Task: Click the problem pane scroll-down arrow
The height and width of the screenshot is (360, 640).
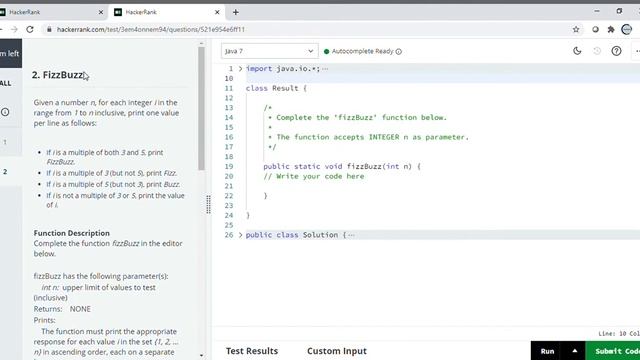Action: [201, 355]
